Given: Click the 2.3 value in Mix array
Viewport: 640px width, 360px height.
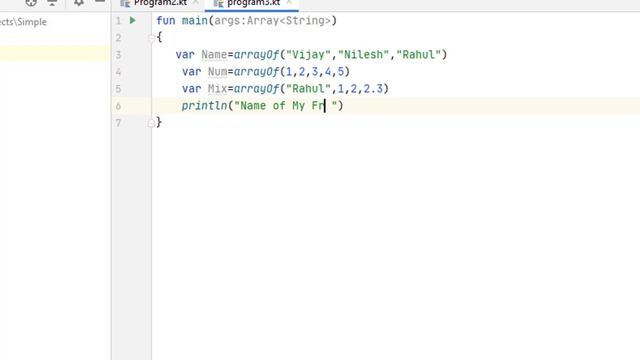Looking at the screenshot, I should click(373, 89).
